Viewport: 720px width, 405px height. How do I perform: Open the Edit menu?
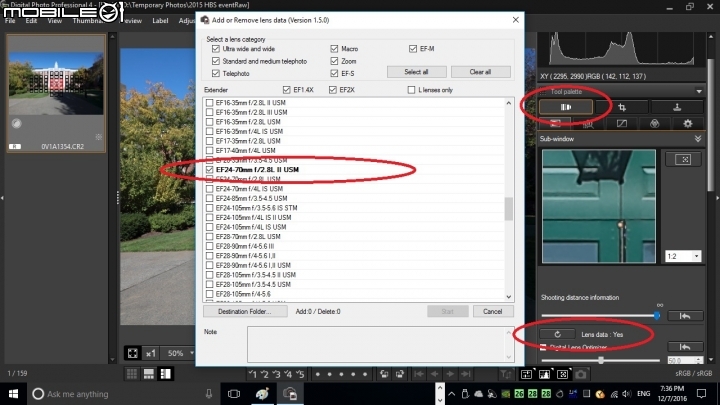click(x=31, y=21)
